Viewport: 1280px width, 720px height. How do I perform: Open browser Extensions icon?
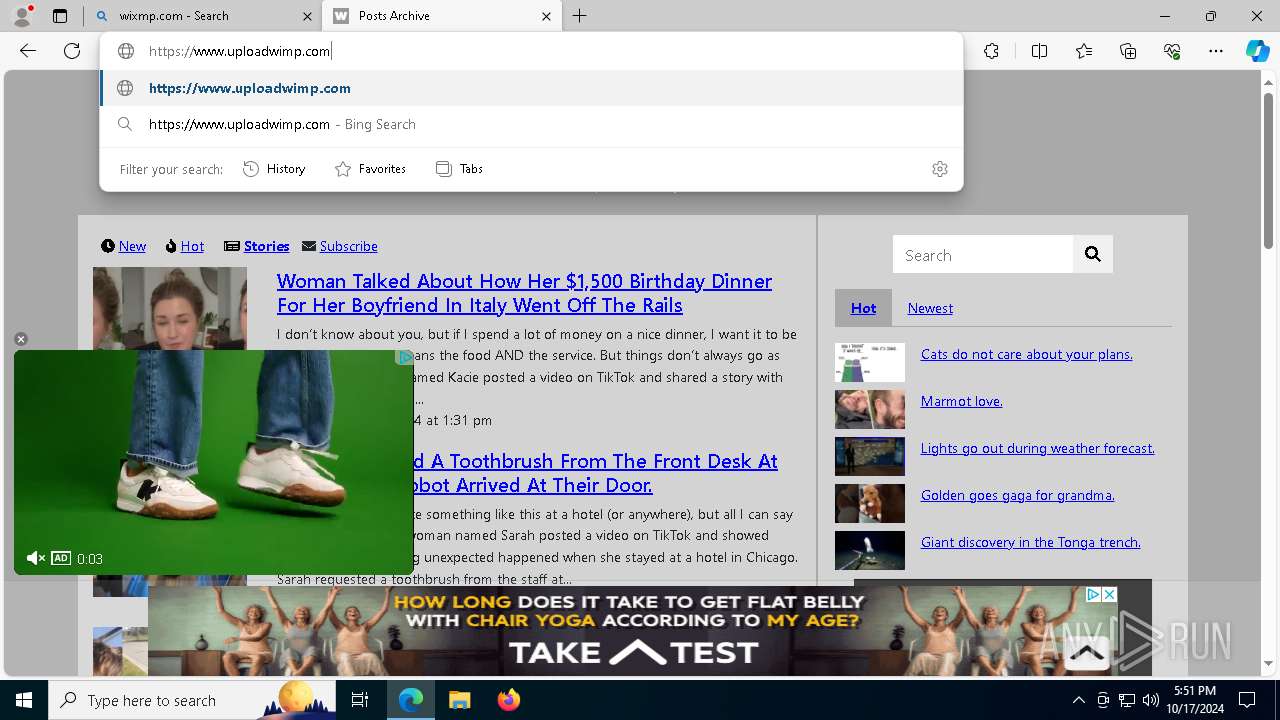pos(991,51)
